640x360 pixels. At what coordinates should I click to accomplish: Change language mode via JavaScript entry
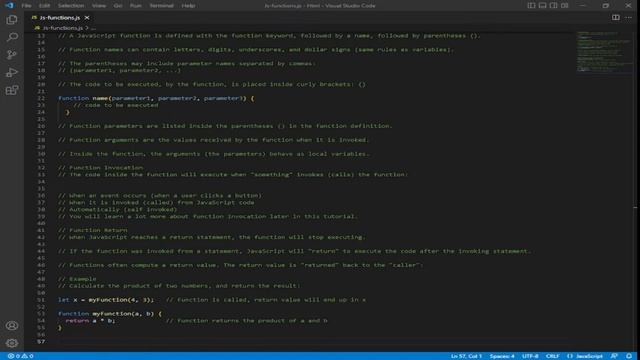coord(589,356)
